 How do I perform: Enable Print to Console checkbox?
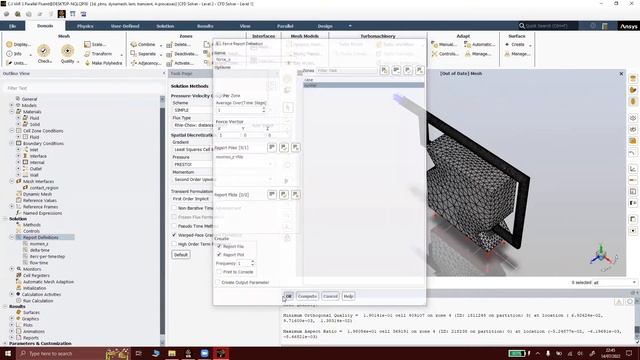coord(219,272)
